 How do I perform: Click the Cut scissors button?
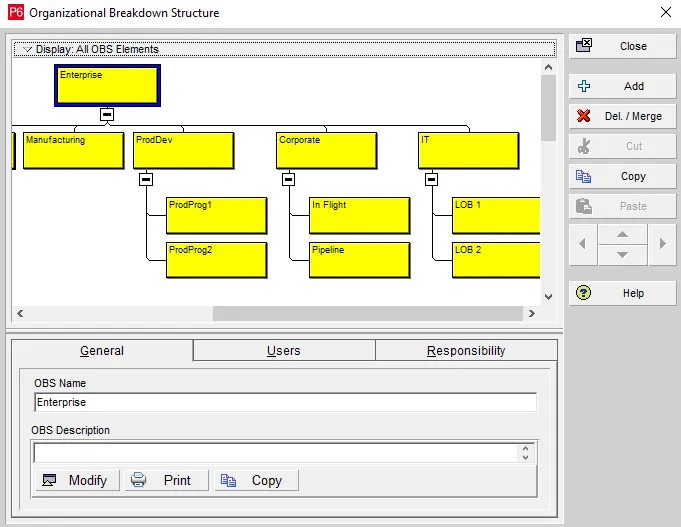[622, 146]
